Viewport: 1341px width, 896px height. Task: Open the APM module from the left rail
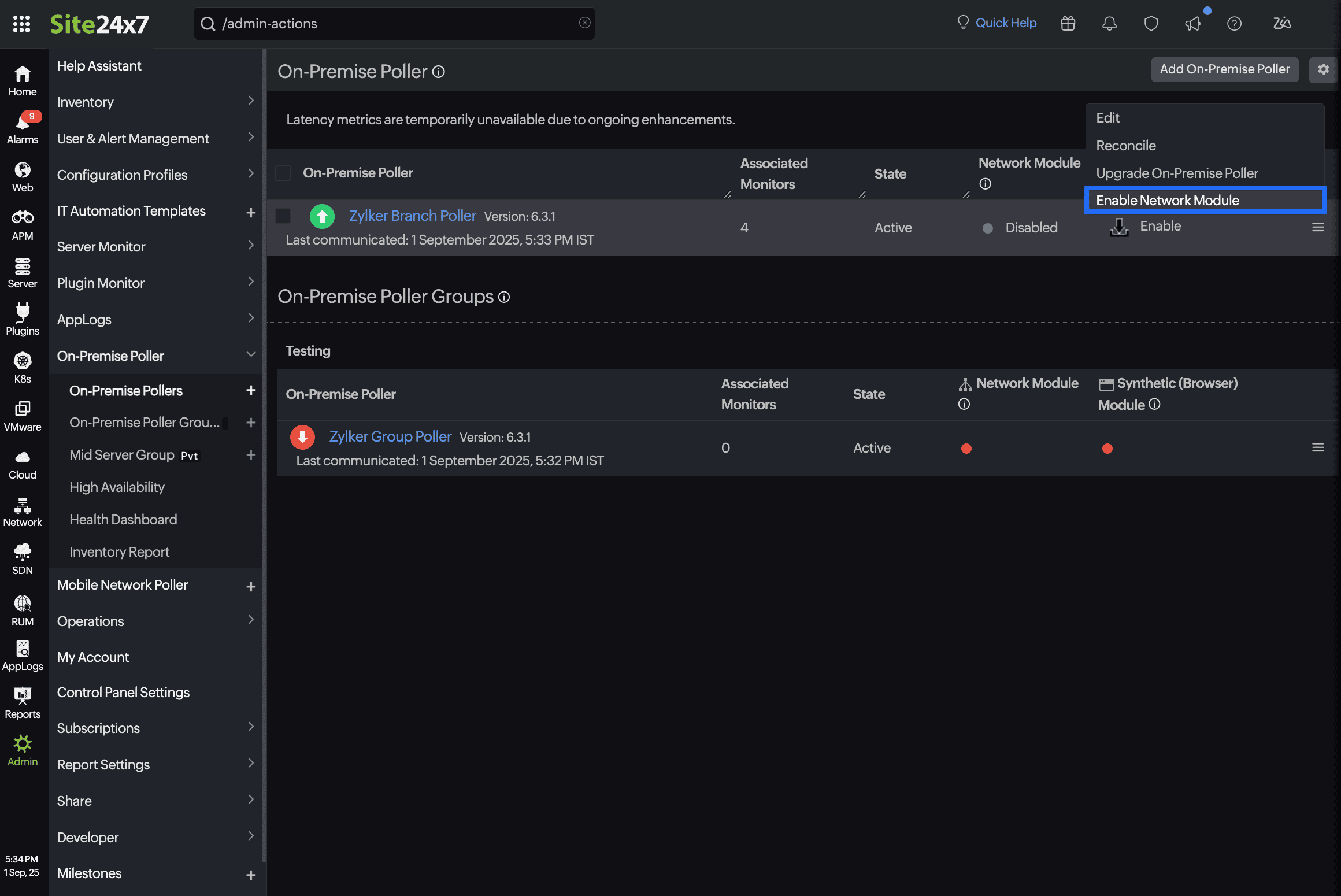[23, 223]
